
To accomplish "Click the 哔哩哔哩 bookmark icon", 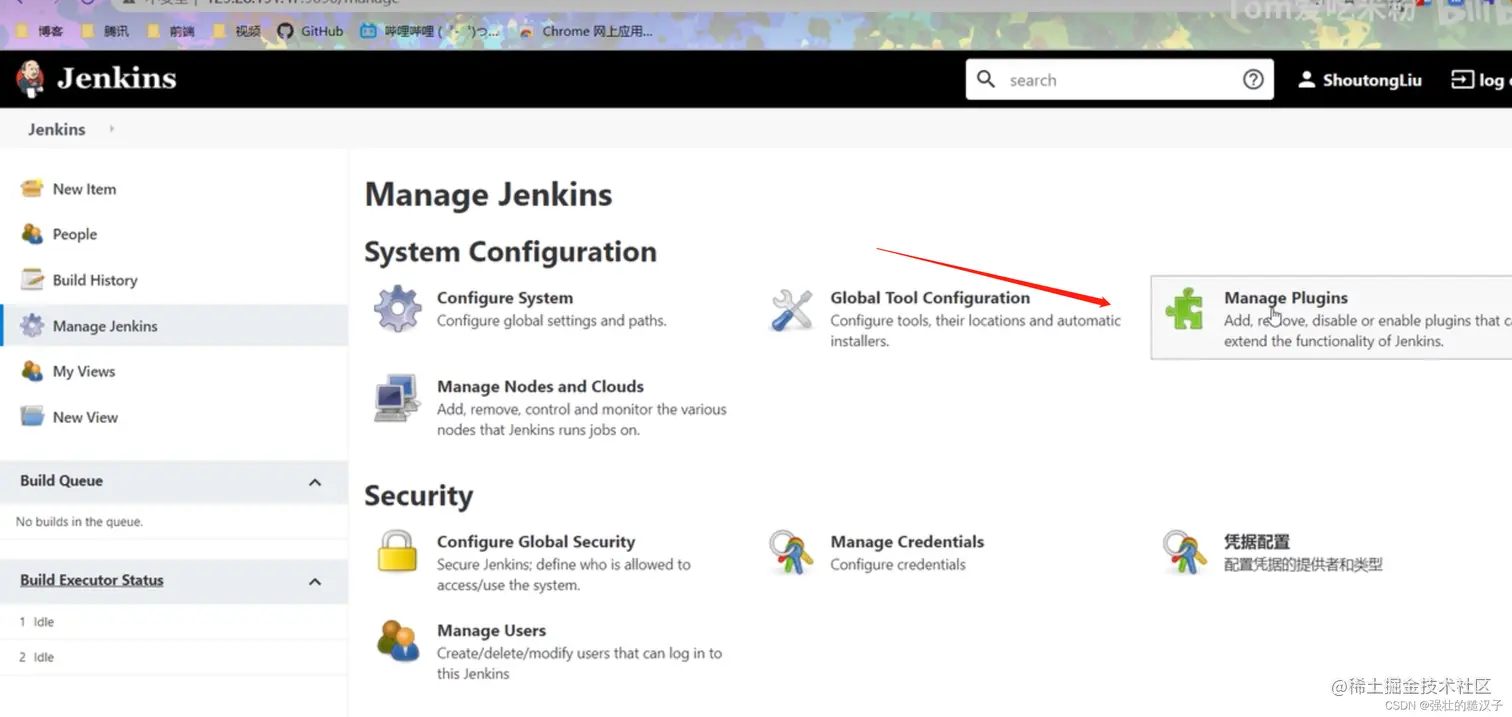I will pos(368,31).
